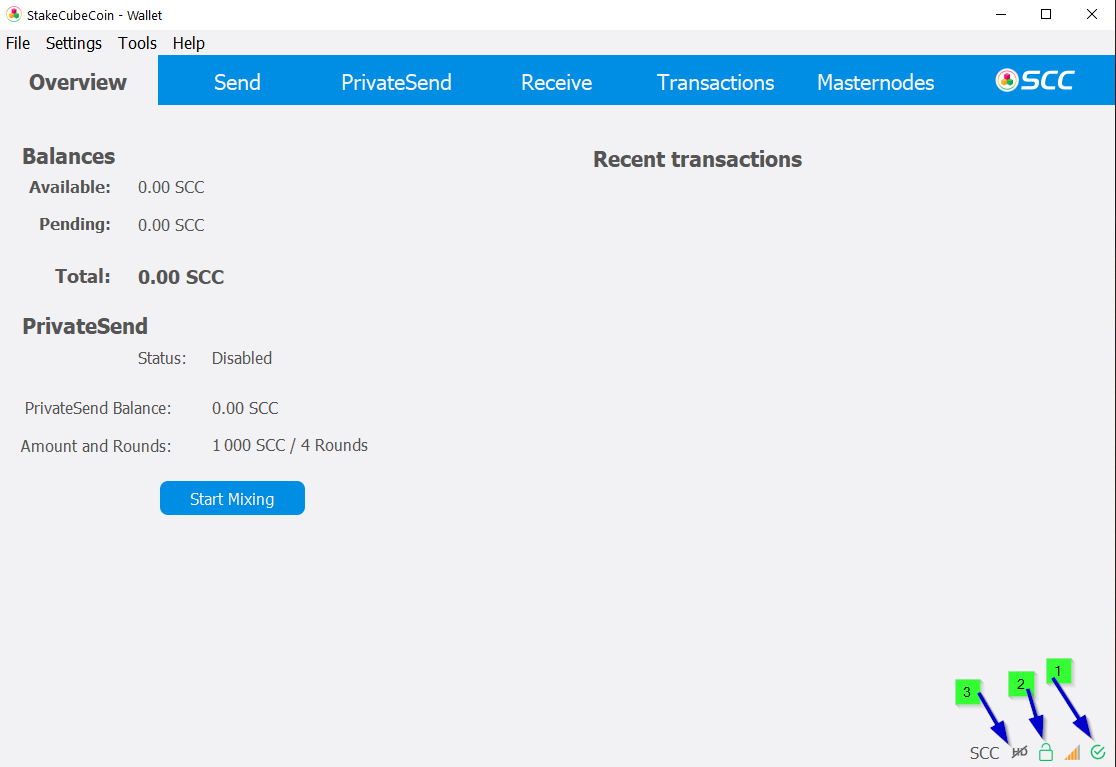Click the Pending balance 0.00 SCC value
Screen dimensions: 1116x767
171,225
